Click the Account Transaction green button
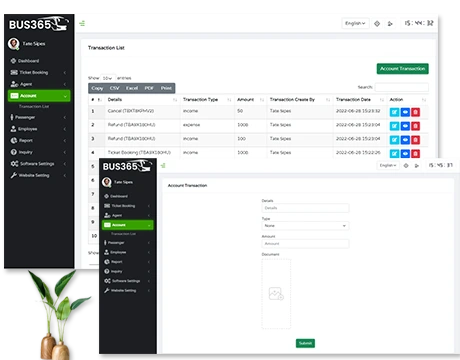 coord(403,69)
